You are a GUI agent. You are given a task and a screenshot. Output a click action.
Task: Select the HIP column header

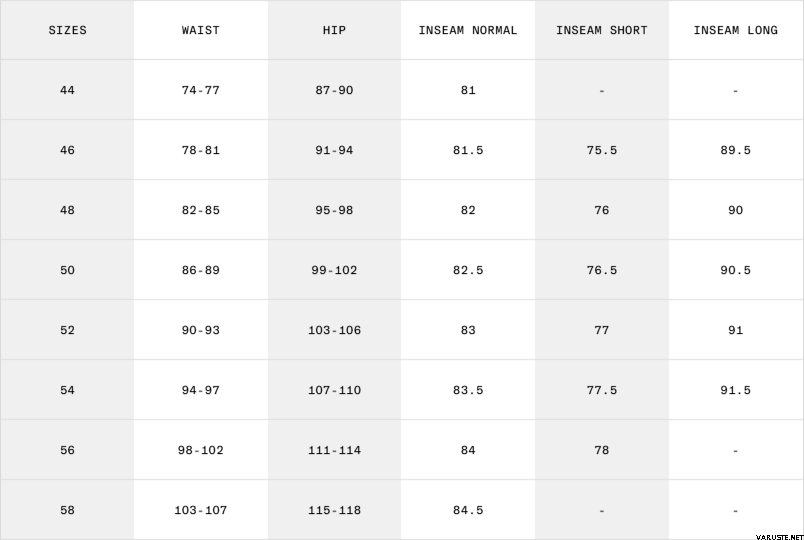point(334,30)
